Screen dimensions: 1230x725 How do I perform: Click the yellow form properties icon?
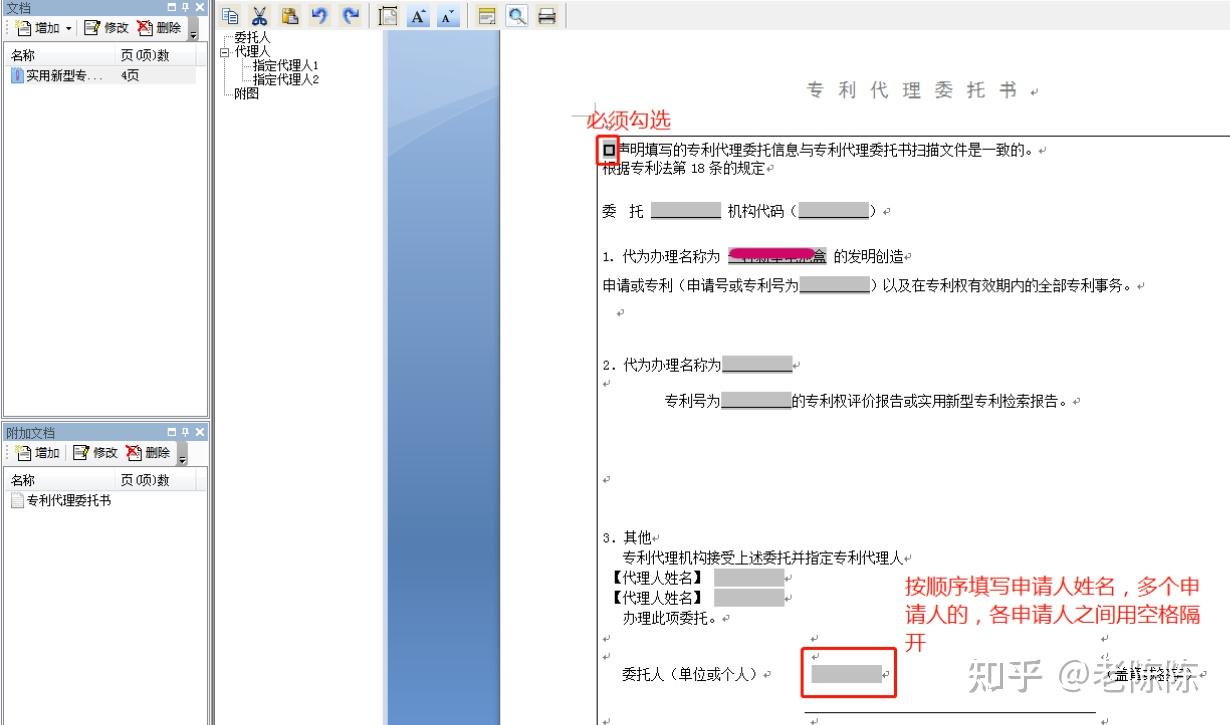[487, 16]
